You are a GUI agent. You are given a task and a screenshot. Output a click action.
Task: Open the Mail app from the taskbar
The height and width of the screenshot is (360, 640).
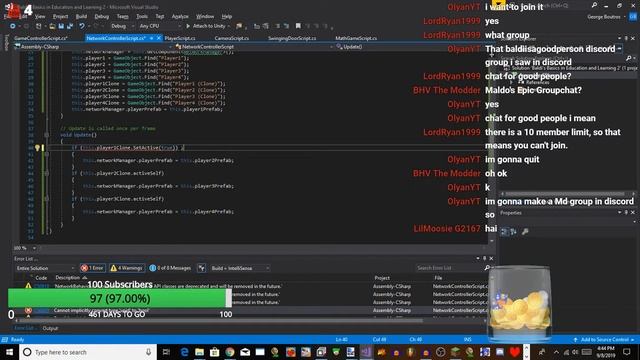tap(245, 352)
